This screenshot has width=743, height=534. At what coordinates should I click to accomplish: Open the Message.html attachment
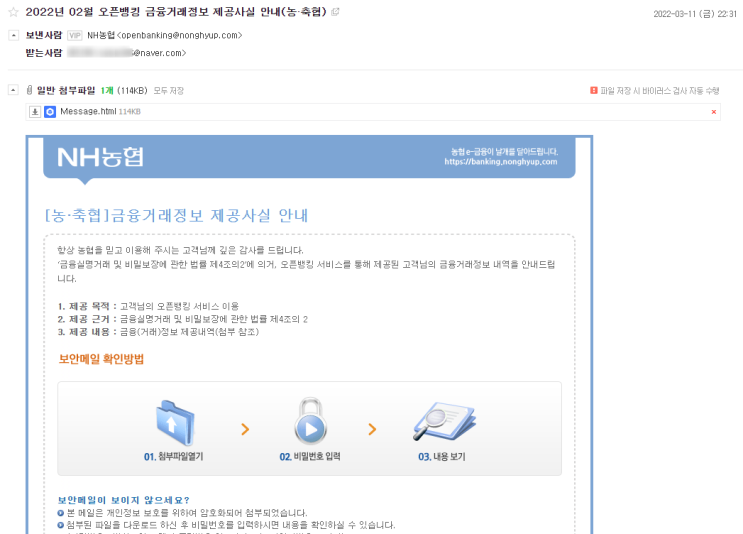88,111
